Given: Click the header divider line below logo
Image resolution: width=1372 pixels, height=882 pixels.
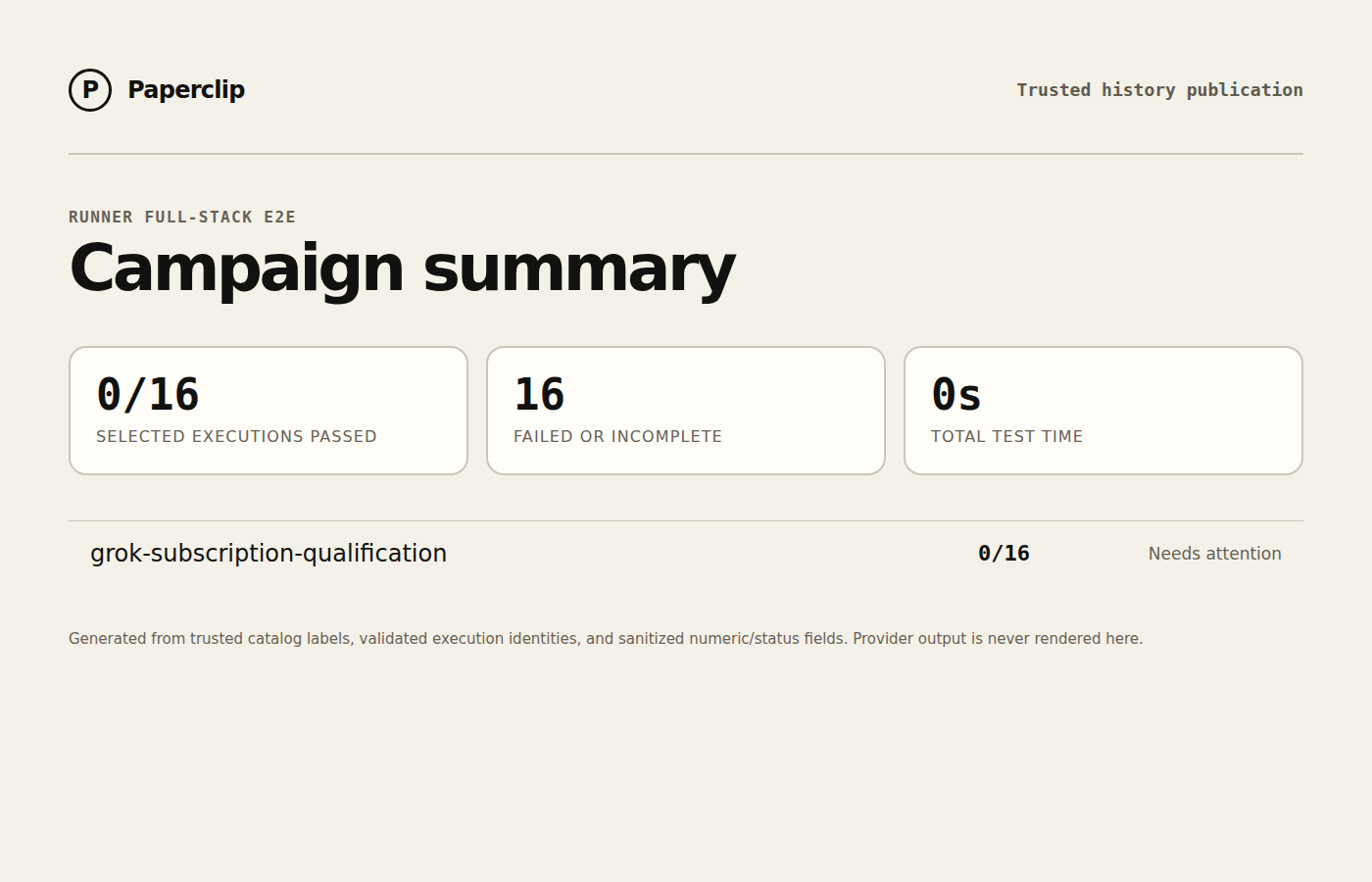Looking at the screenshot, I should click(686, 154).
